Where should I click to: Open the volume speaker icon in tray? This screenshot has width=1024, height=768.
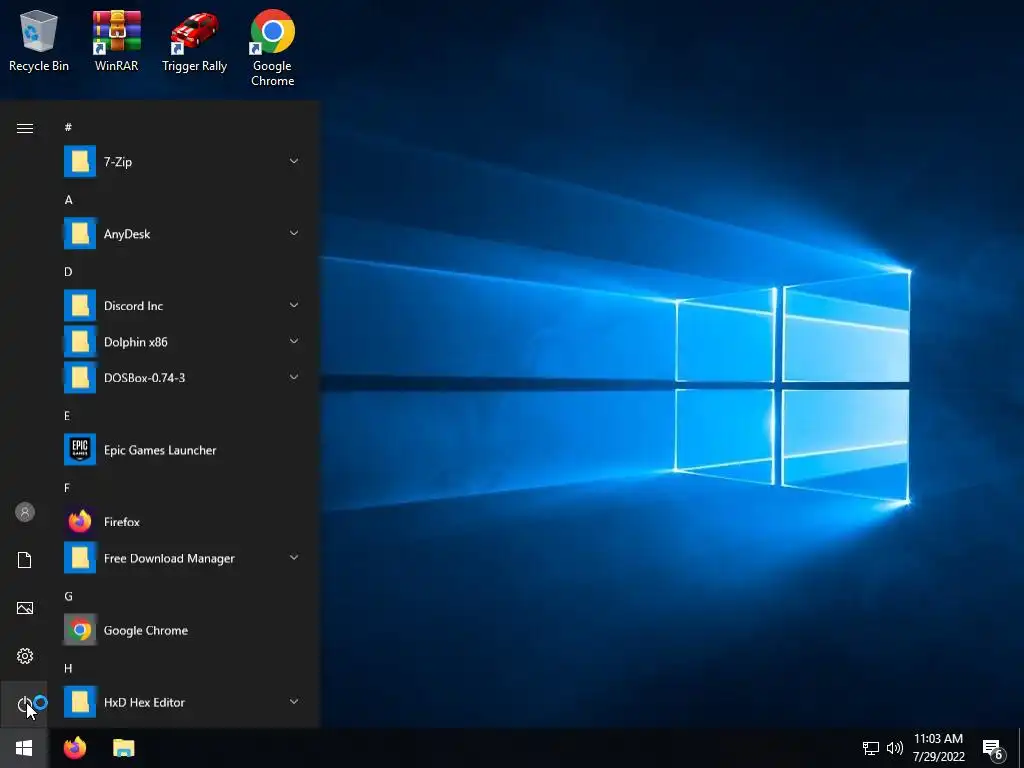pyautogui.click(x=895, y=748)
